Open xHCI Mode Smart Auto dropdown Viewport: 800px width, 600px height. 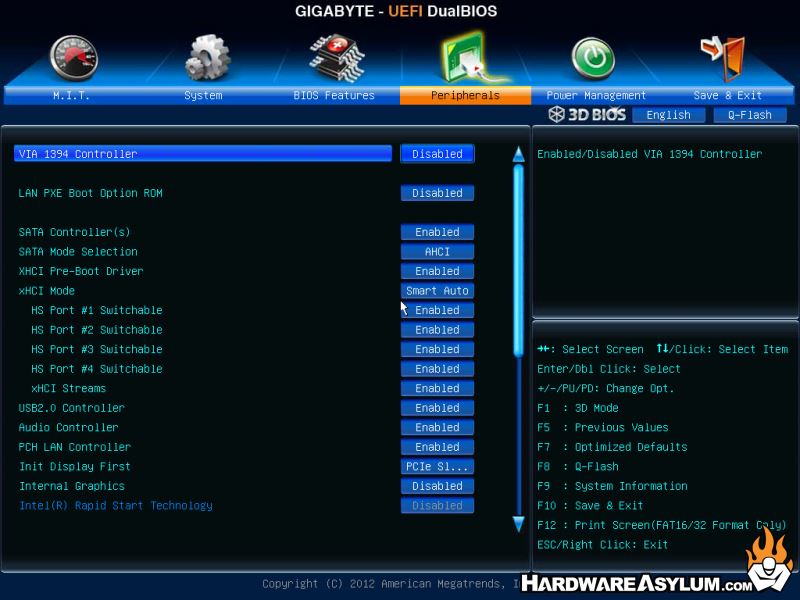pyautogui.click(x=437, y=291)
